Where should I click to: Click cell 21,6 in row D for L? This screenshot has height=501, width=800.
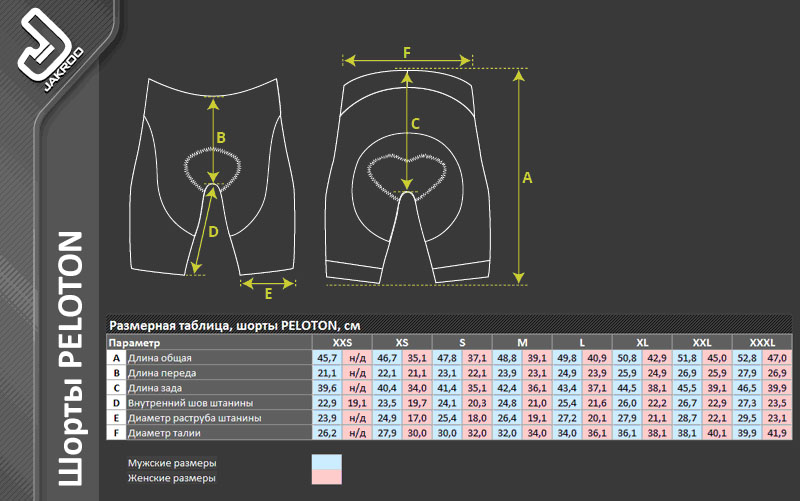click(x=597, y=403)
